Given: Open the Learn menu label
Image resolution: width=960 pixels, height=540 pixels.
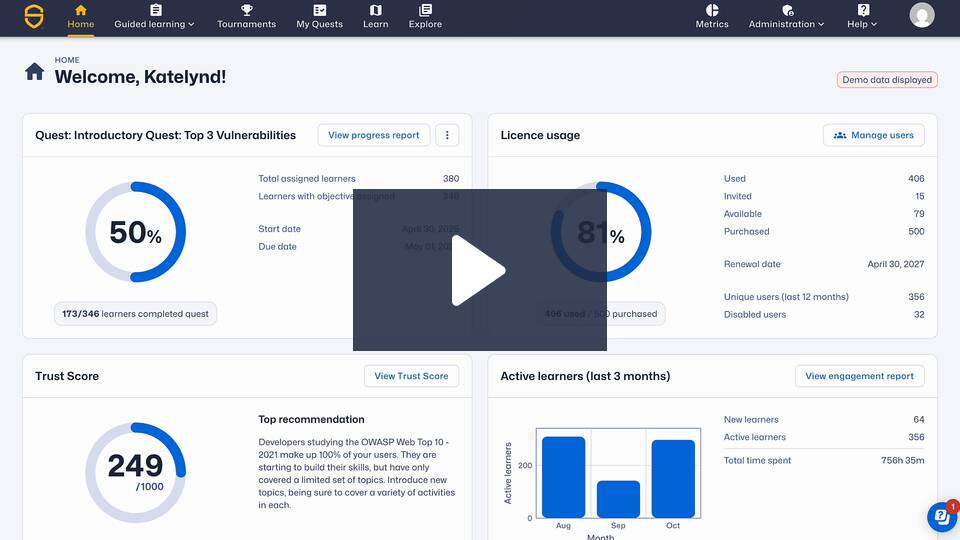Looking at the screenshot, I should point(376,24).
